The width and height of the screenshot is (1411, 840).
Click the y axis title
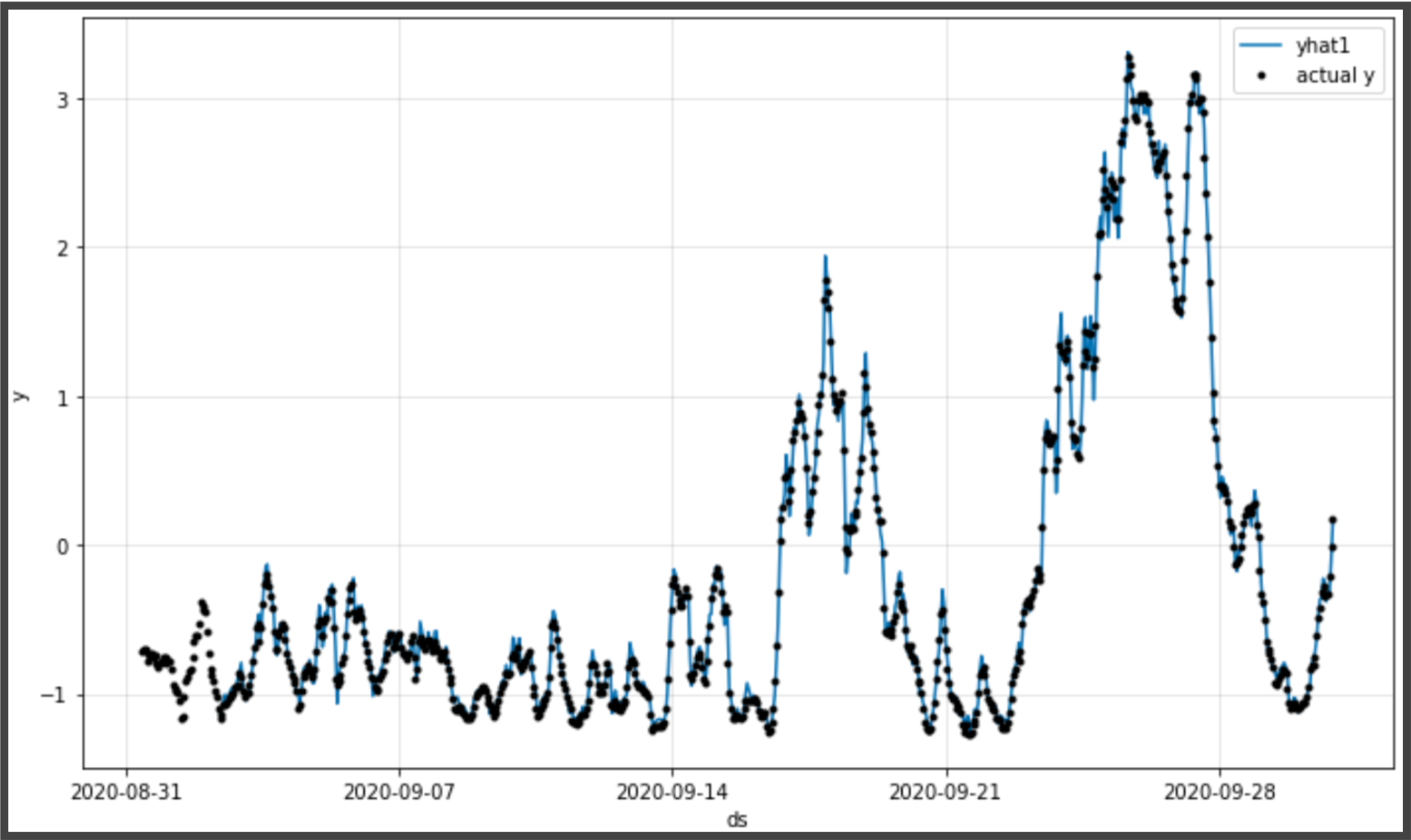click(x=20, y=396)
